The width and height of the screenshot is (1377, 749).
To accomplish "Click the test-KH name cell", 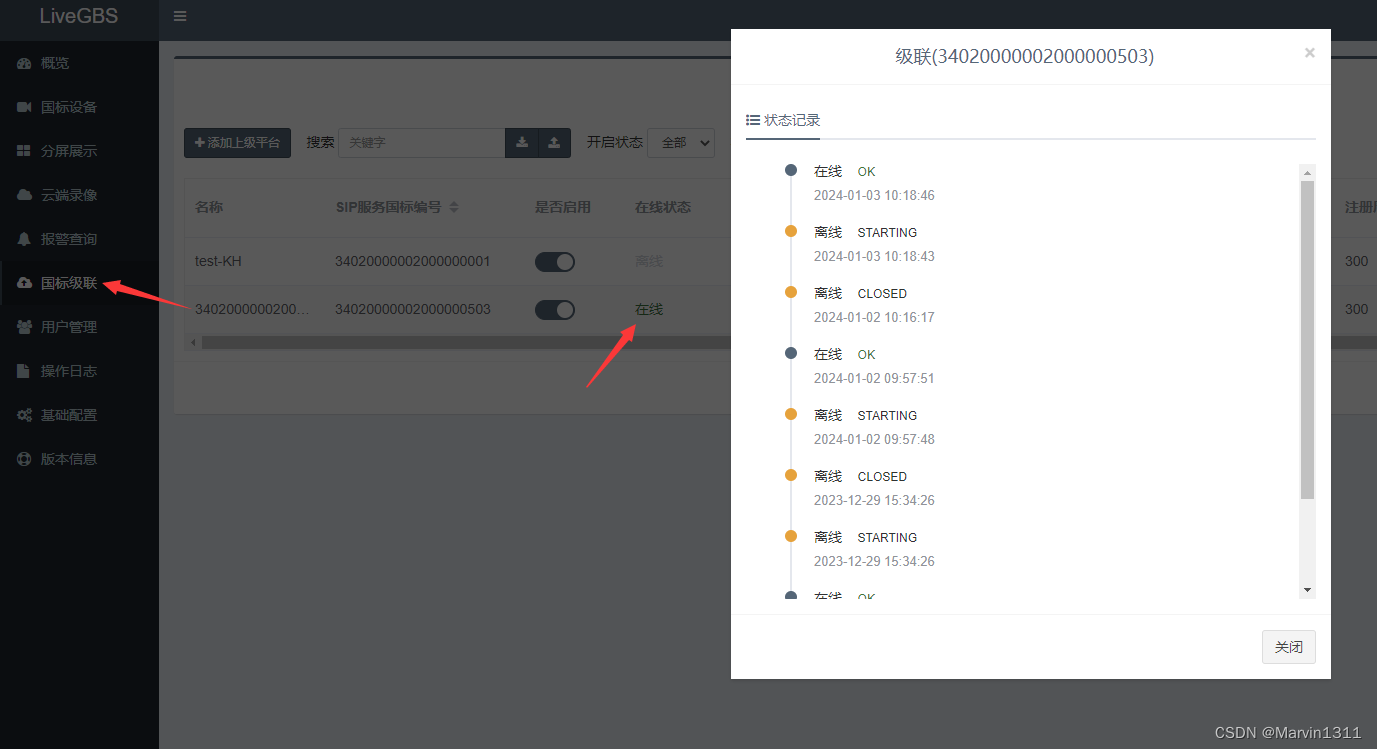I will (x=218, y=261).
